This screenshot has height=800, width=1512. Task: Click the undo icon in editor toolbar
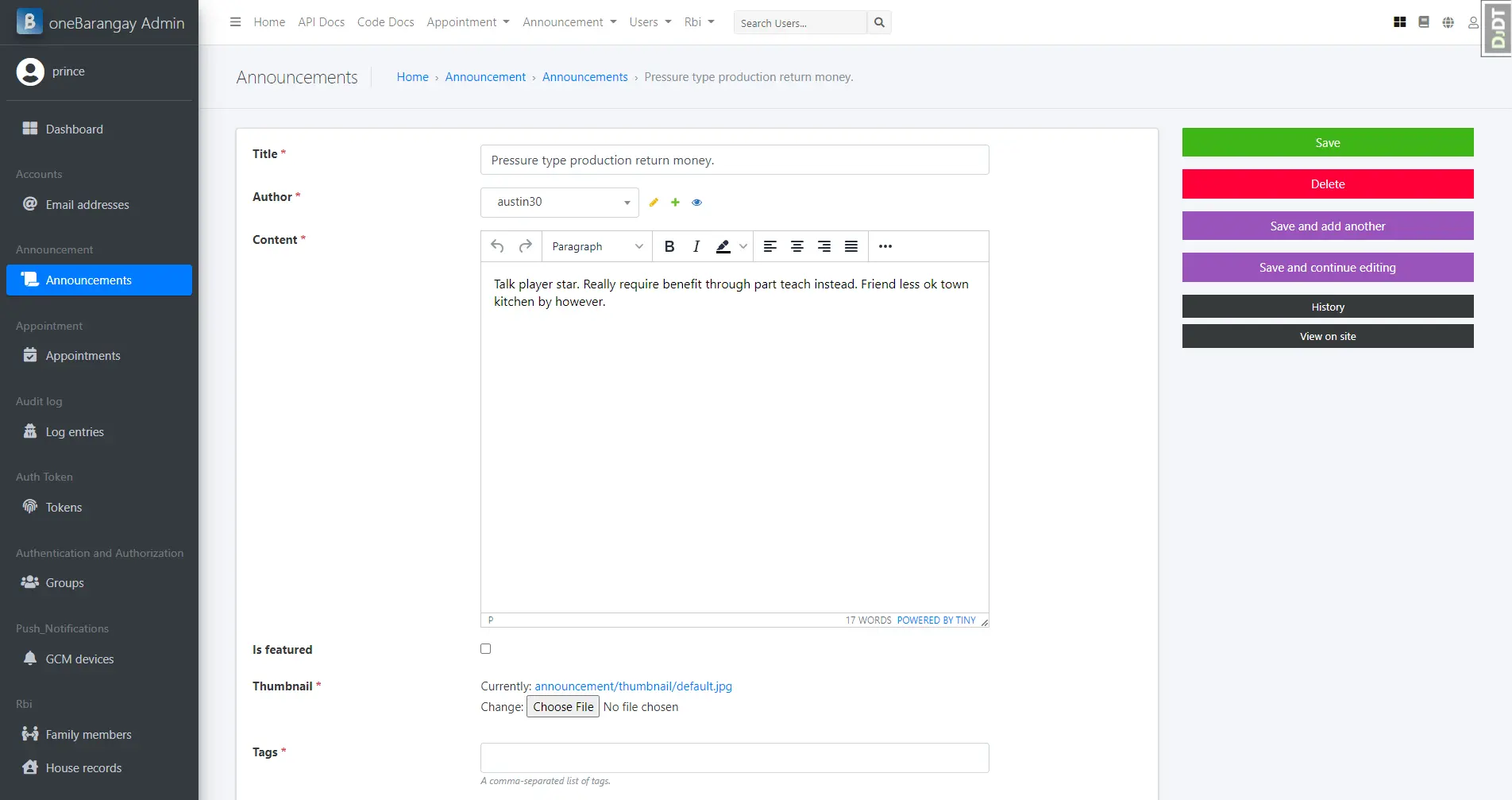(497, 246)
